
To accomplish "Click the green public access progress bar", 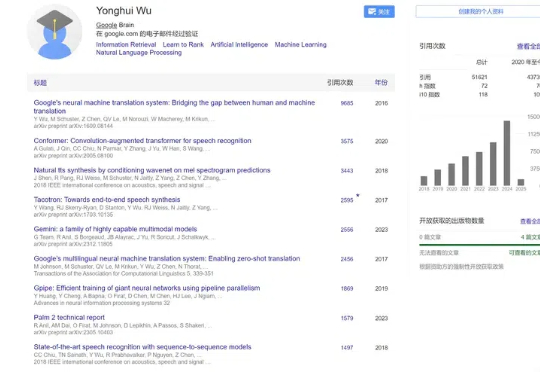I will point(479,245).
